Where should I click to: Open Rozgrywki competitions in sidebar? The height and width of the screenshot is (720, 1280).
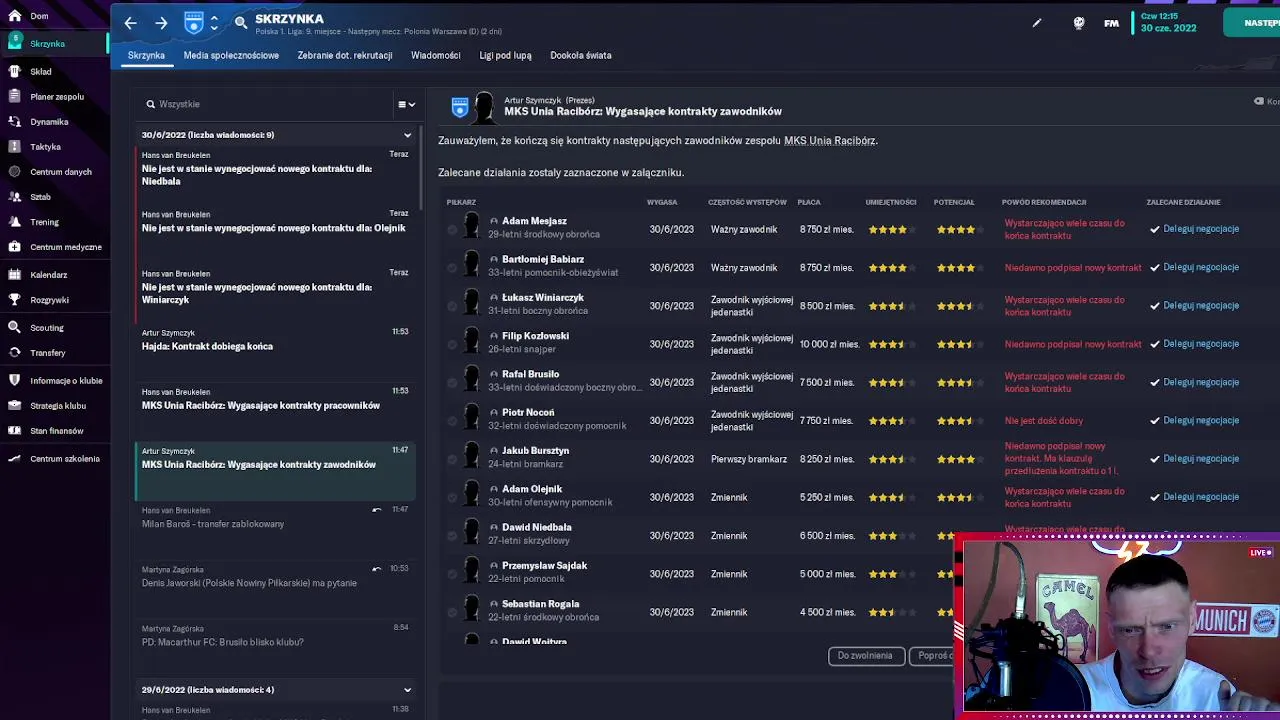point(49,300)
